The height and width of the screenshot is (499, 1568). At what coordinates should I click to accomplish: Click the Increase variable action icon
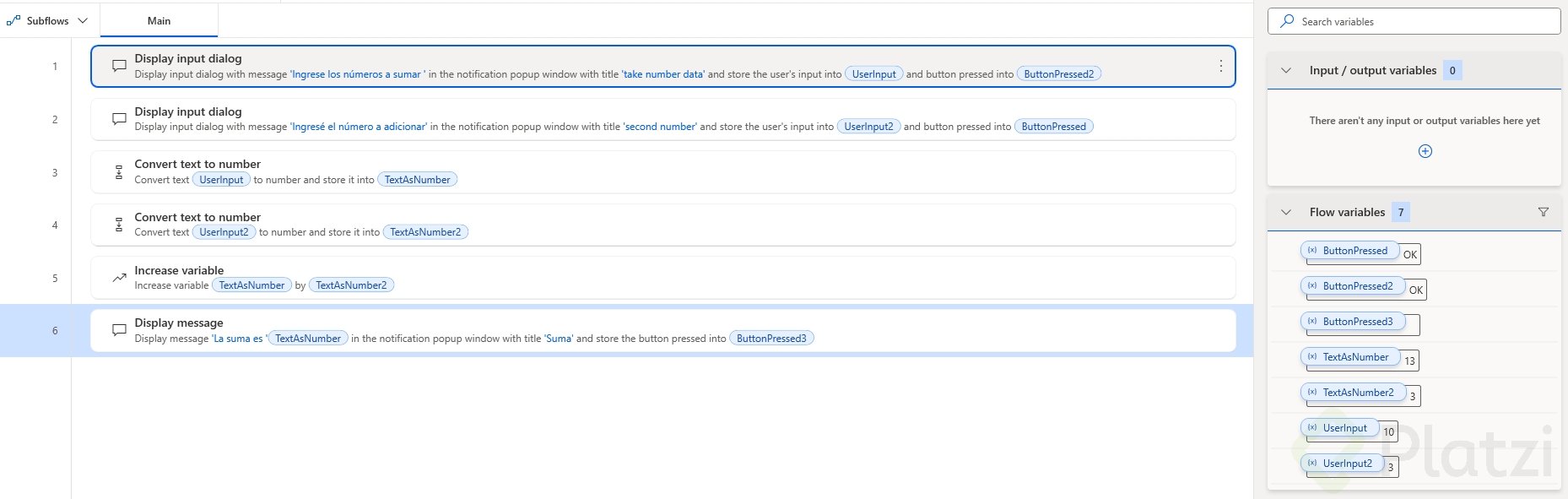[119, 278]
